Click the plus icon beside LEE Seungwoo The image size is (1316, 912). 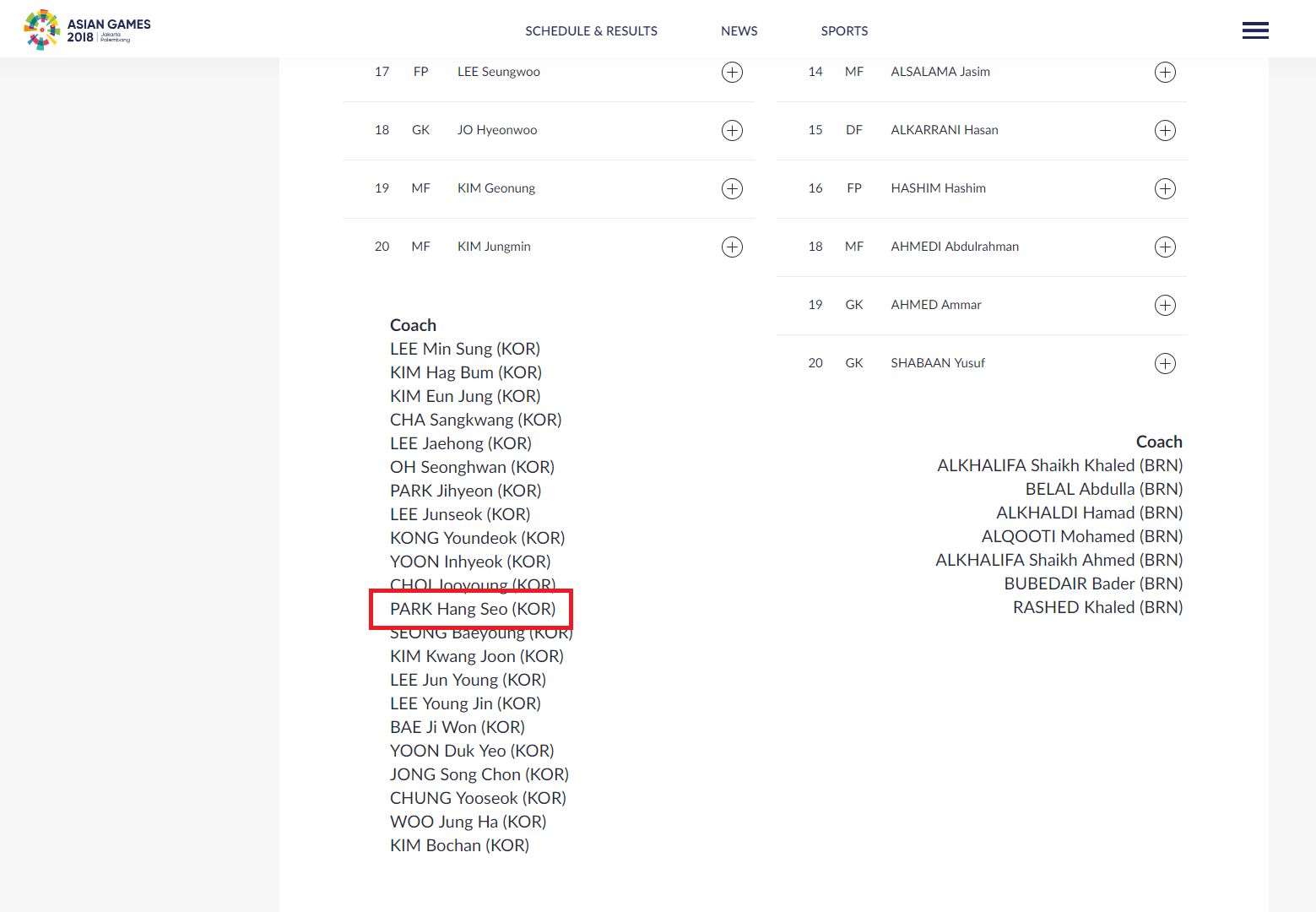pos(731,72)
